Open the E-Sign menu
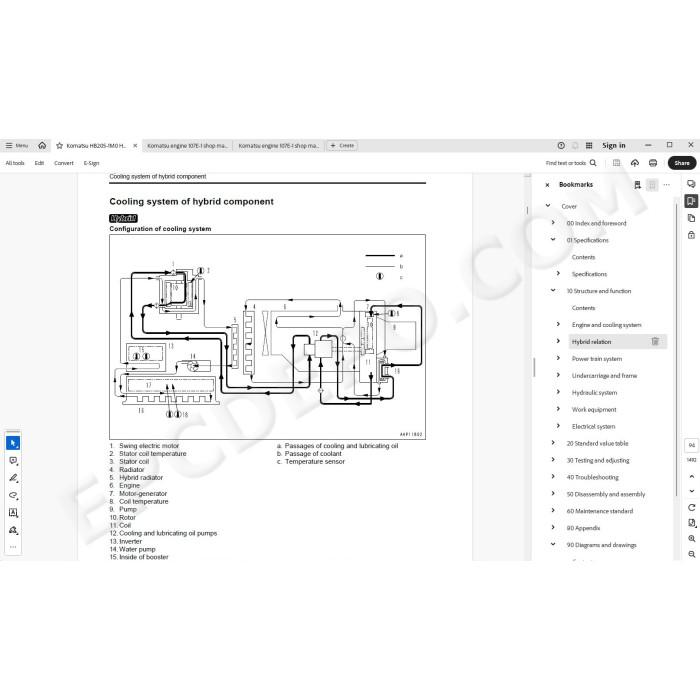Screen dimensions: 700x700 tap(92, 163)
